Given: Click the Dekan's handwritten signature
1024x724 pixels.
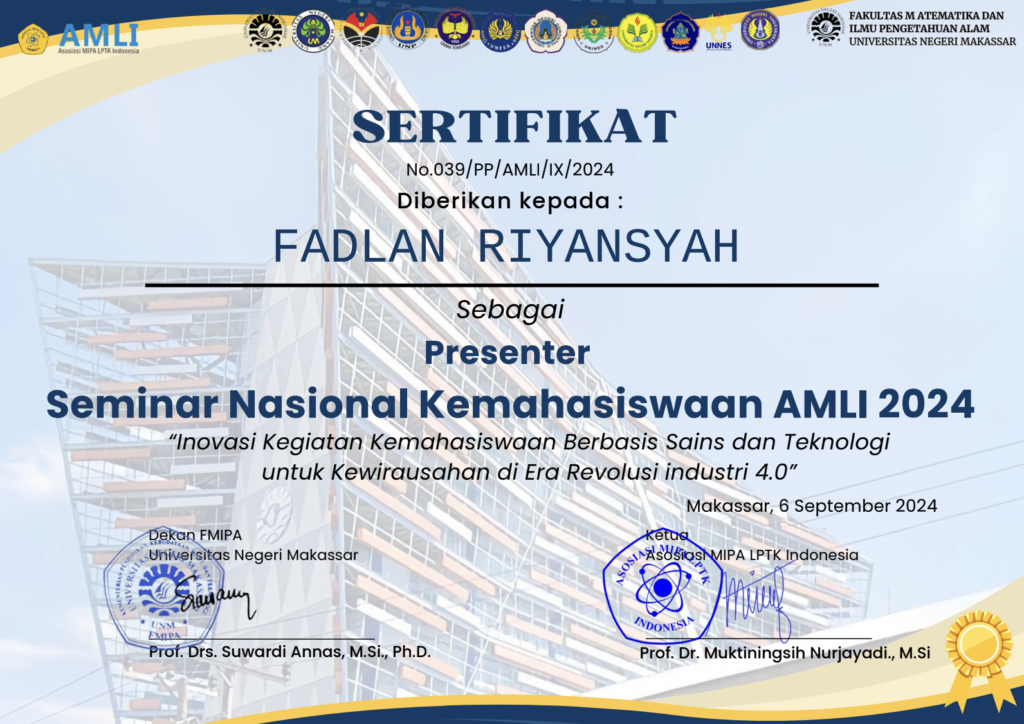Looking at the screenshot, I should pos(213,600).
